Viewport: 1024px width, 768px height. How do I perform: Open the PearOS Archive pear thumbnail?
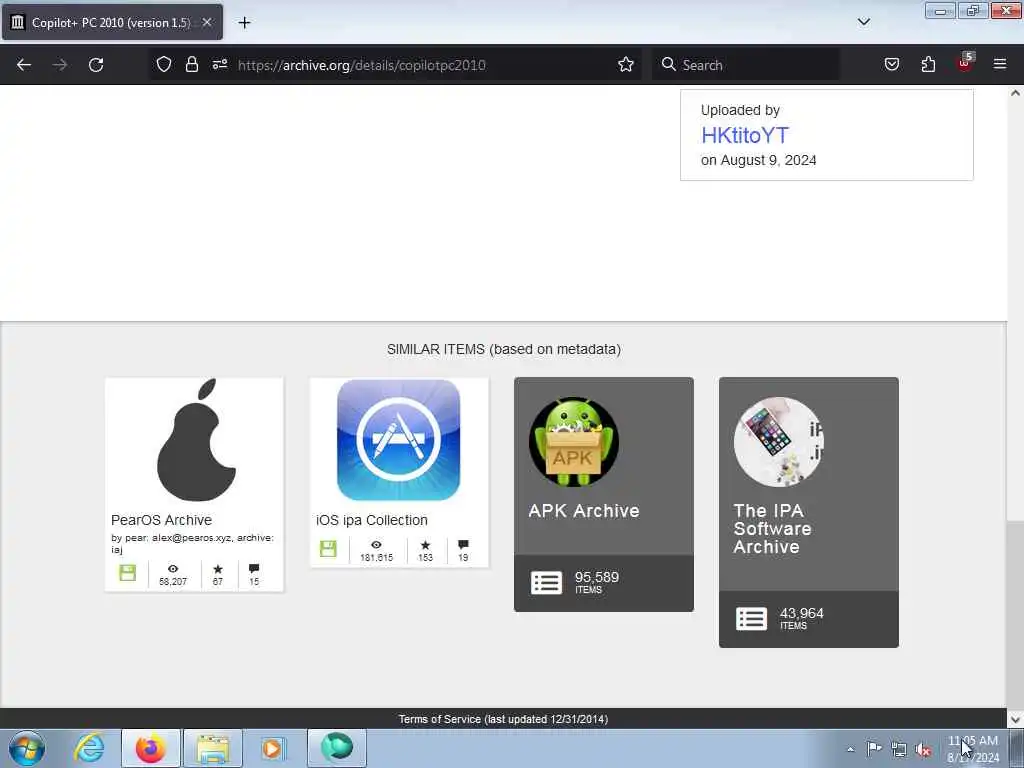click(195, 440)
